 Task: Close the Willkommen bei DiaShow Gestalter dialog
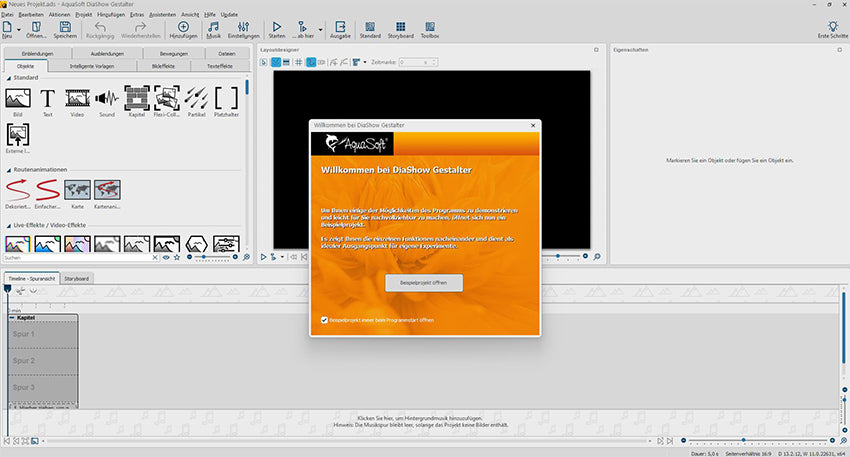[533, 125]
